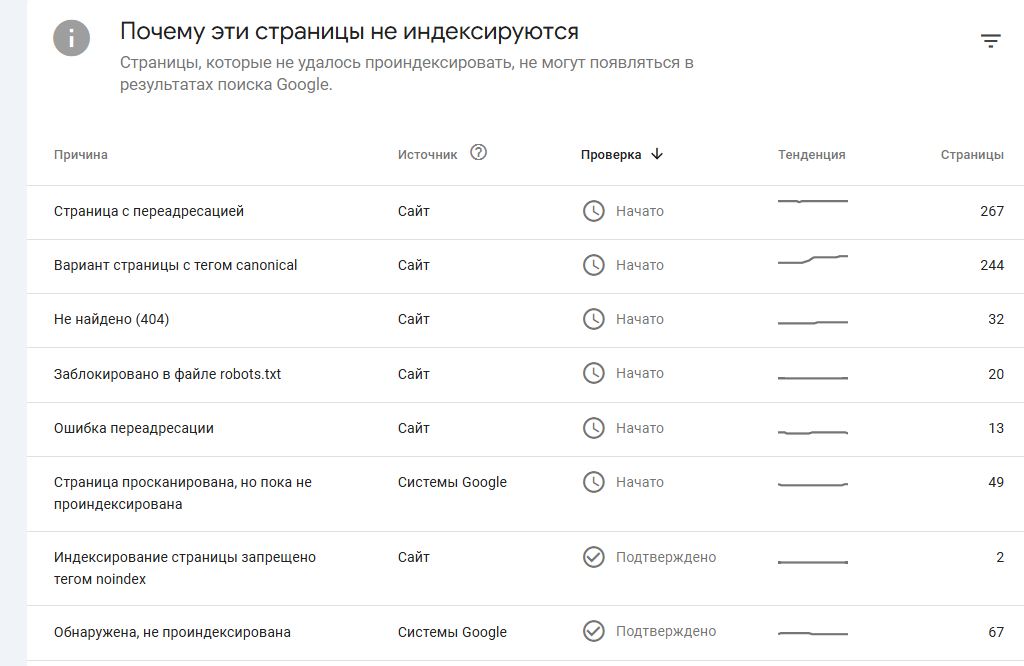Open Вариант страницы с тегом canonical row
This screenshot has height=666, width=1024.
pyautogui.click(x=176, y=265)
